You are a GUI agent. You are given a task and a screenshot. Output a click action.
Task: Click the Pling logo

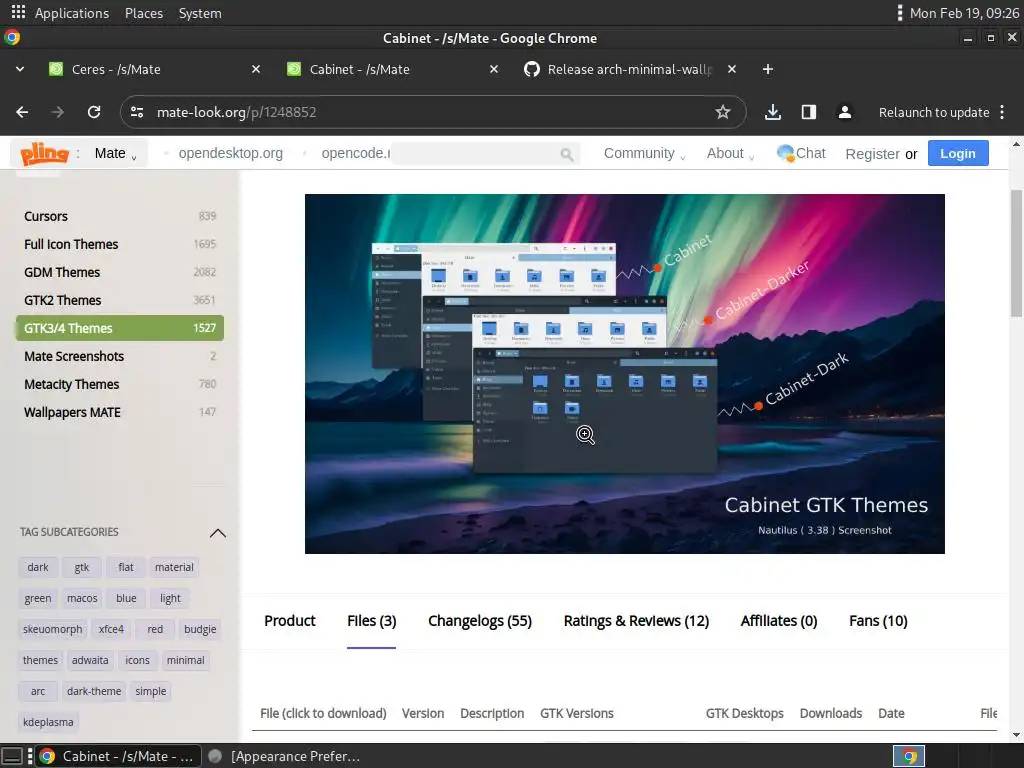44,154
